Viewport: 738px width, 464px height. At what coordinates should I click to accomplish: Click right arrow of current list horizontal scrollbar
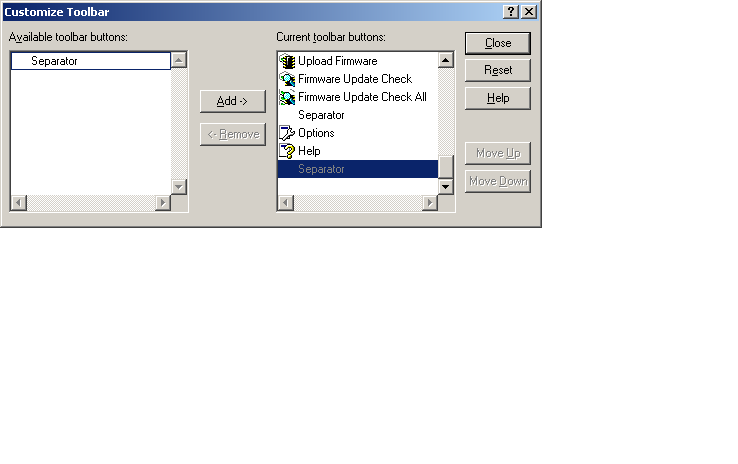pos(430,203)
